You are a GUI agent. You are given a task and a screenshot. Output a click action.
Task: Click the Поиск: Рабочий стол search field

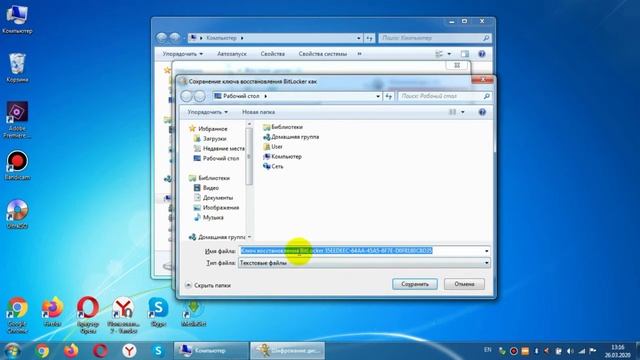pos(444,96)
